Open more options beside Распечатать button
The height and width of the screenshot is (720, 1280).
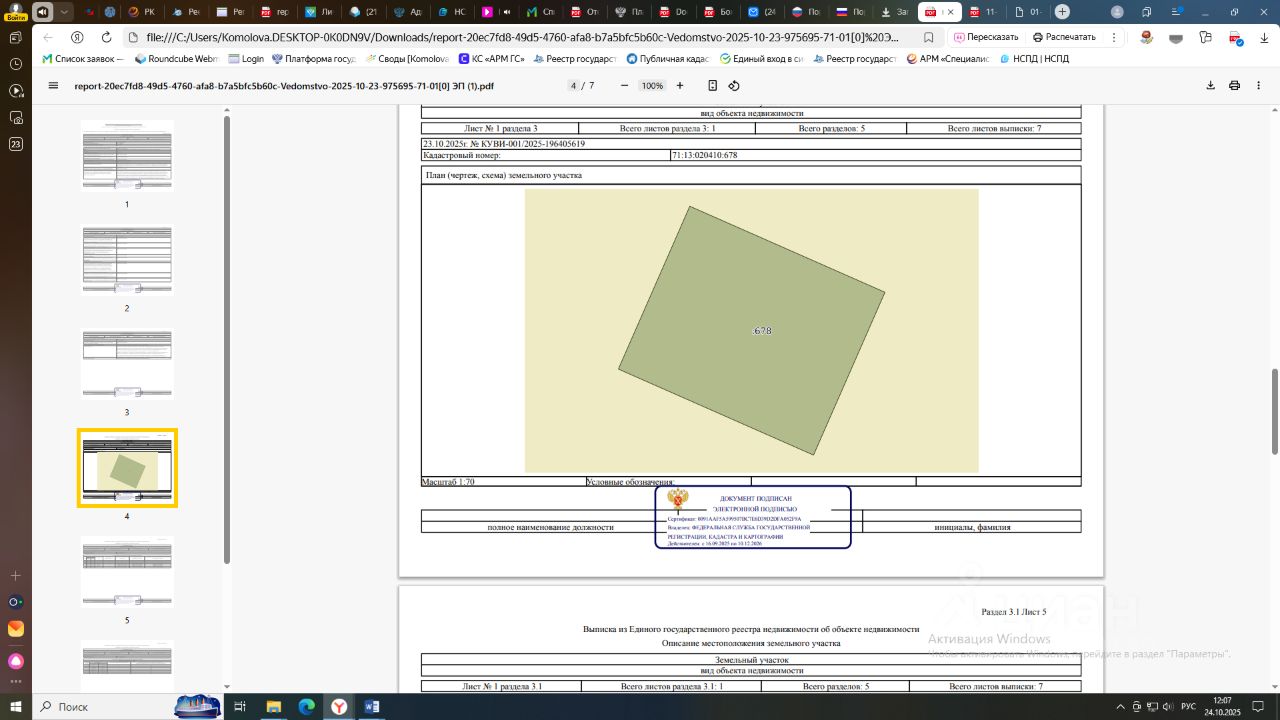(1115, 37)
